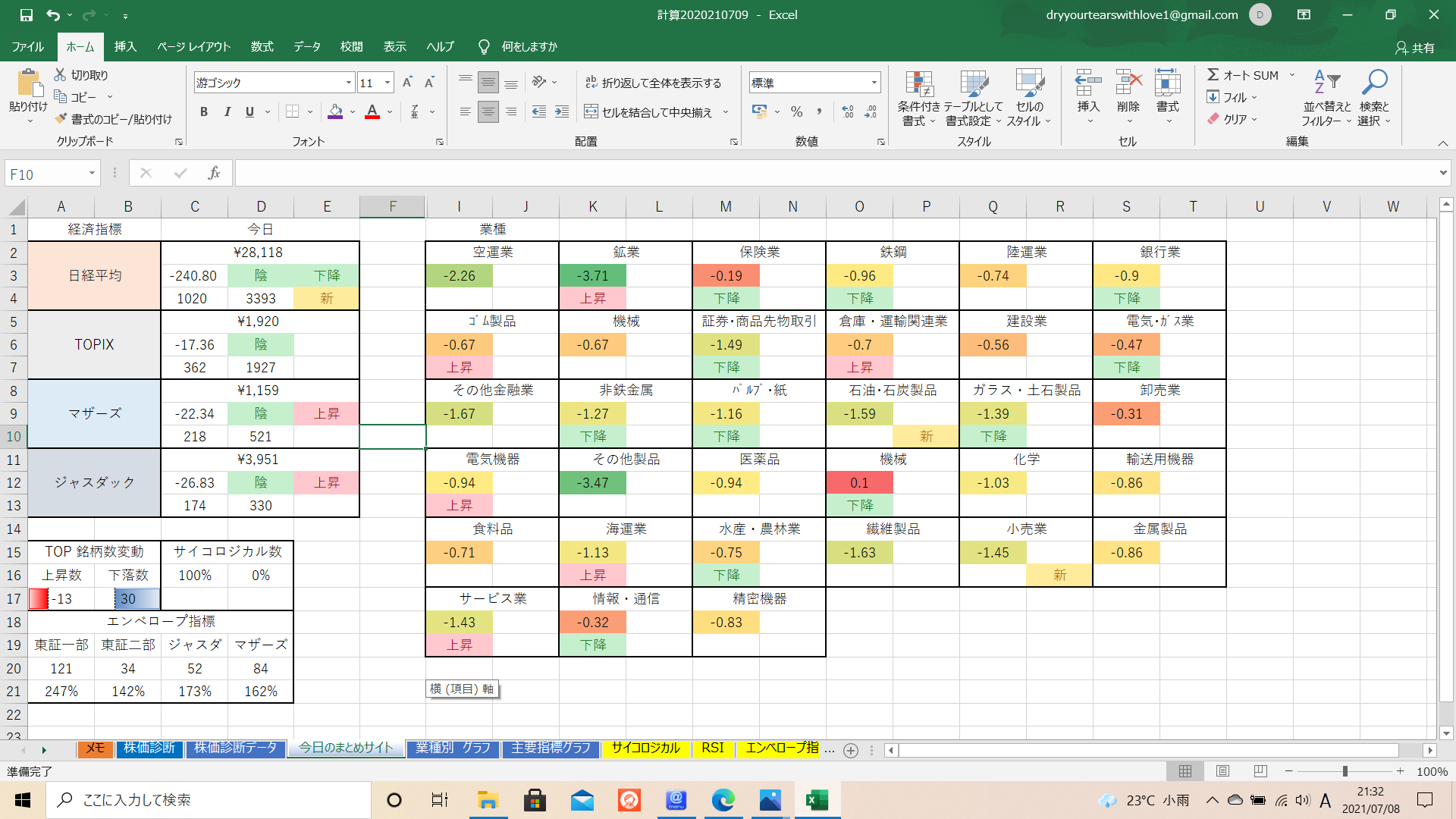
Task: Open the font name dropdown
Action: coord(349,83)
